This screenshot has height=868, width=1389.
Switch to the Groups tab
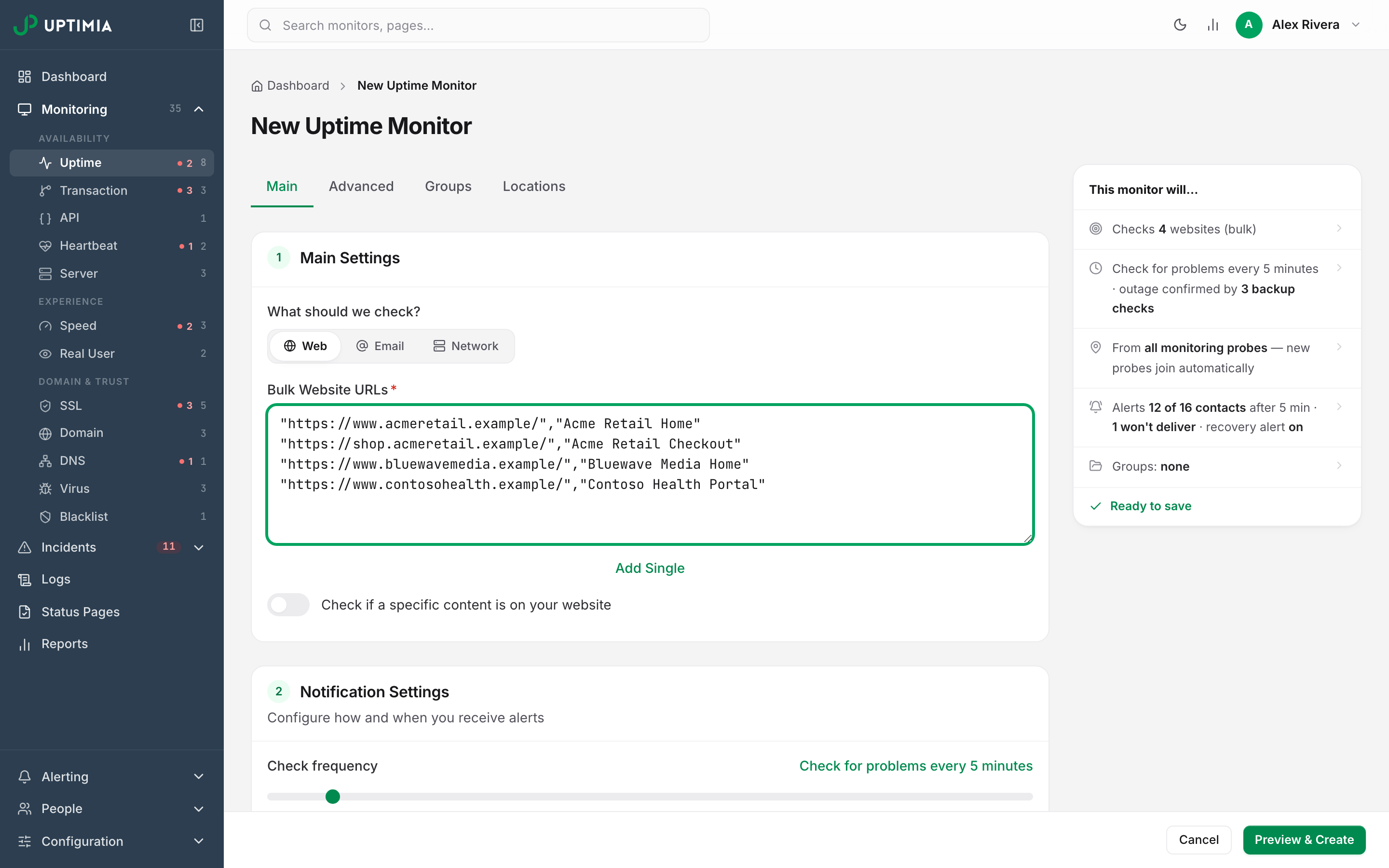click(448, 186)
